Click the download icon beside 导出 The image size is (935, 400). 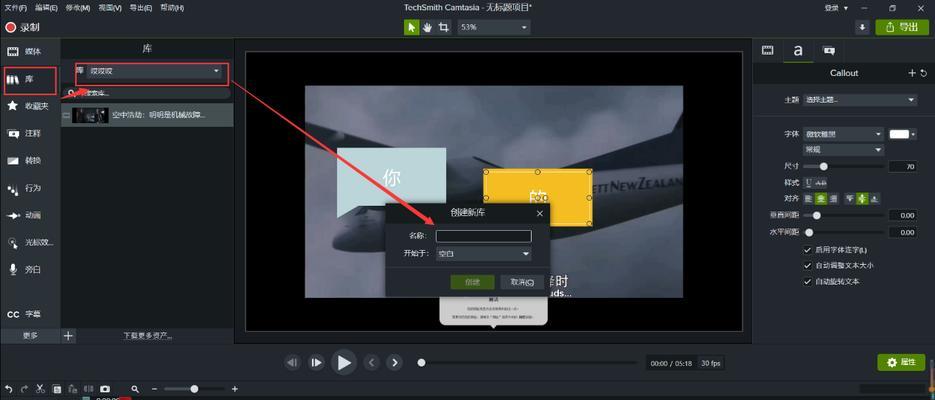[862, 27]
